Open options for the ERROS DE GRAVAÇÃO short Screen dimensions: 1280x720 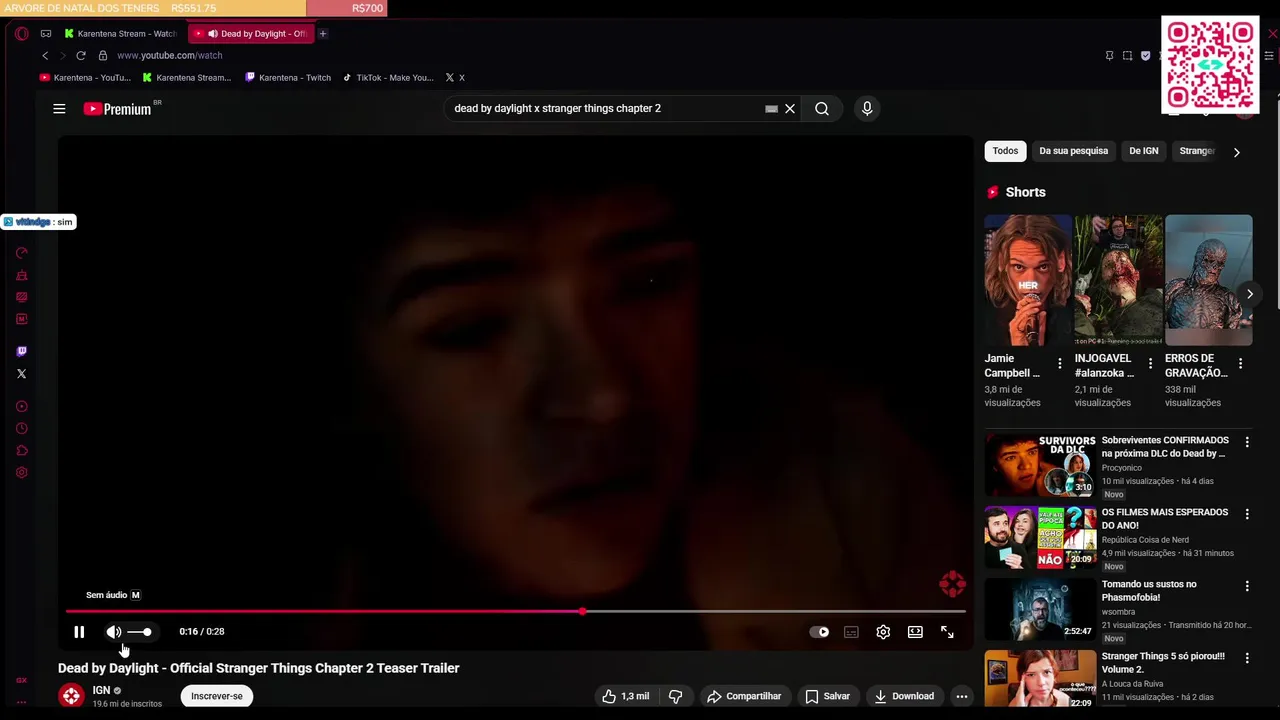click(1241, 364)
